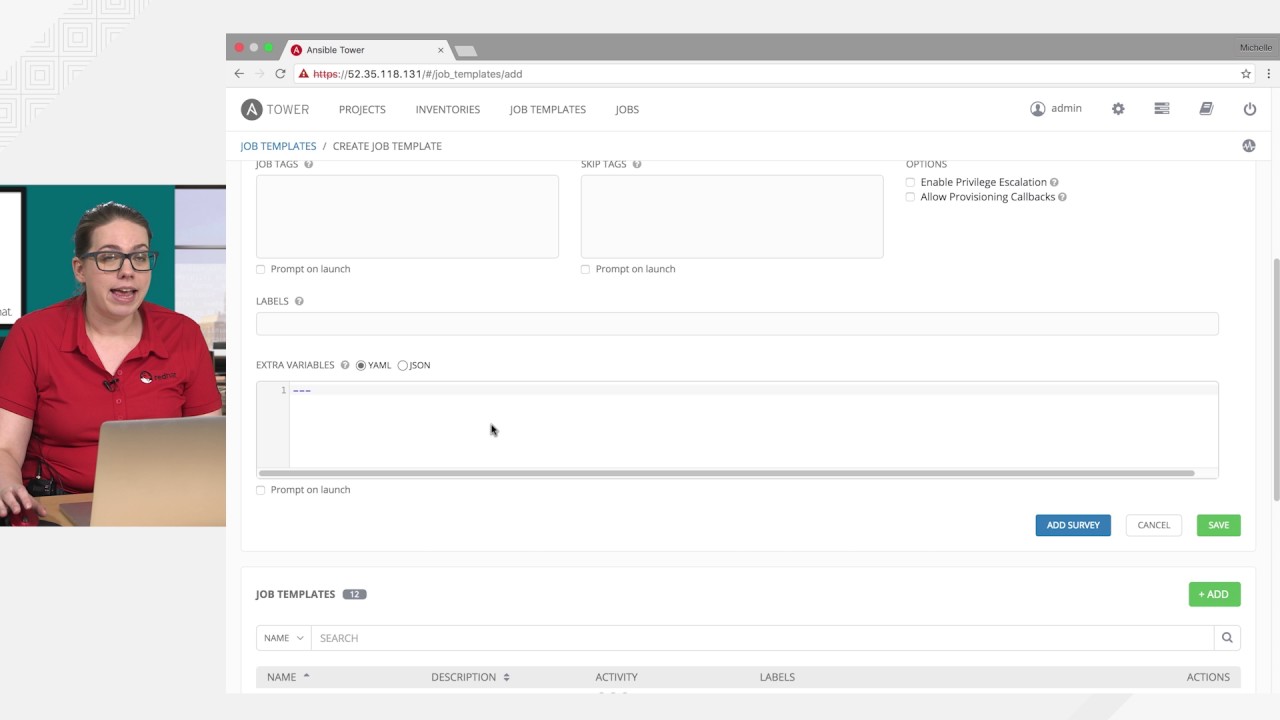This screenshot has height=720, width=1280.
Task: Click the extra variables horizontal scrollbar
Action: coord(726,473)
